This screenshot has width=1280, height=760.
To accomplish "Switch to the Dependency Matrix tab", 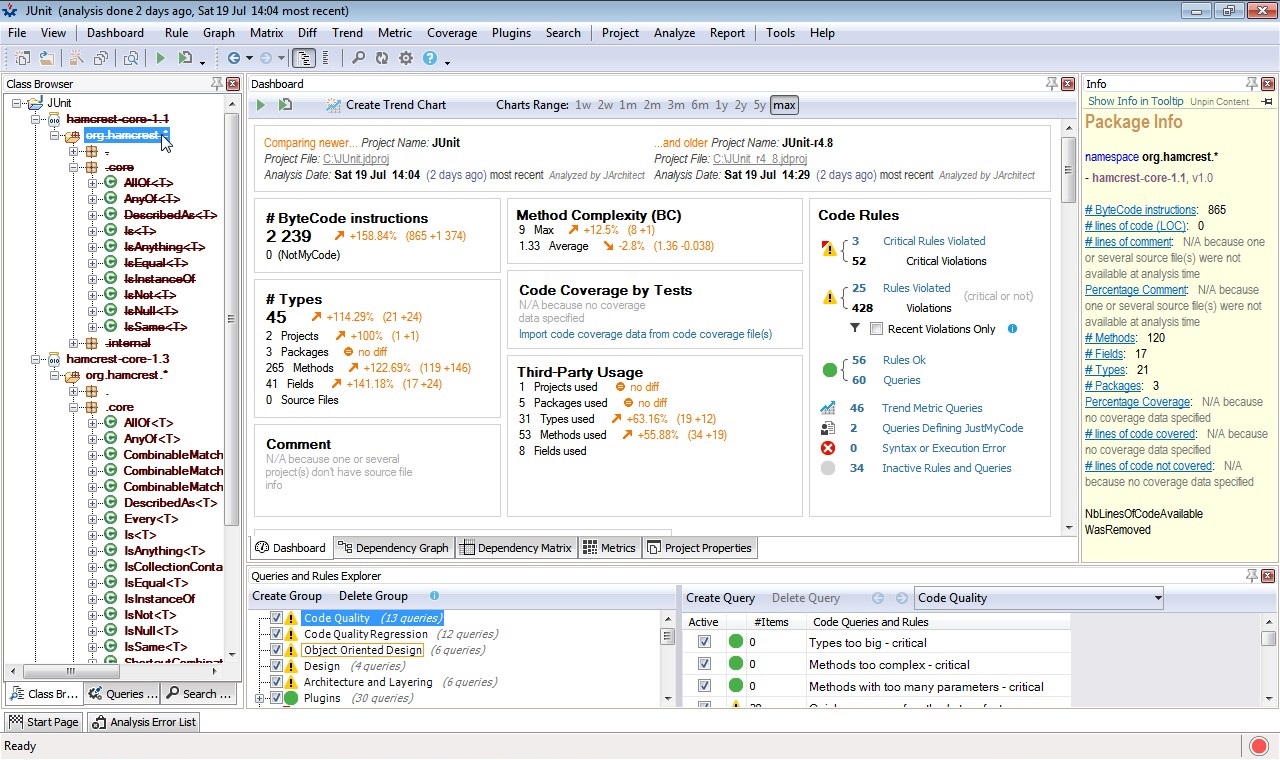I will (516, 548).
